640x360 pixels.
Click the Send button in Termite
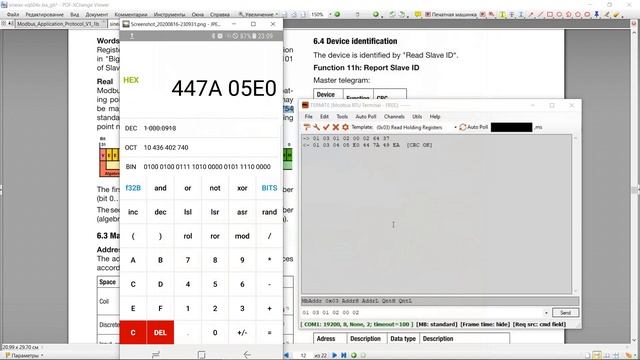click(x=565, y=313)
